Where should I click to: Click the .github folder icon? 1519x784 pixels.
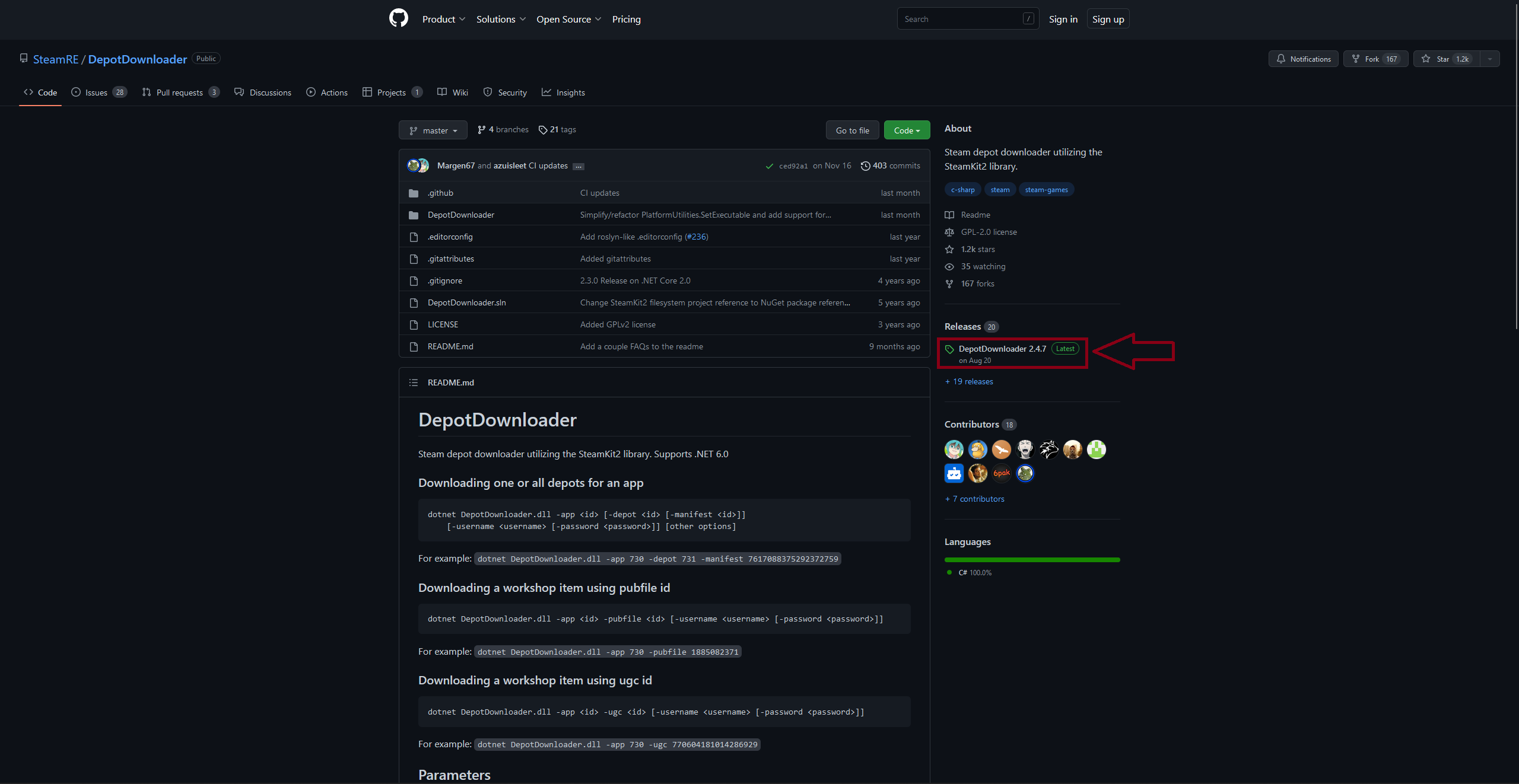tap(414, 193)
